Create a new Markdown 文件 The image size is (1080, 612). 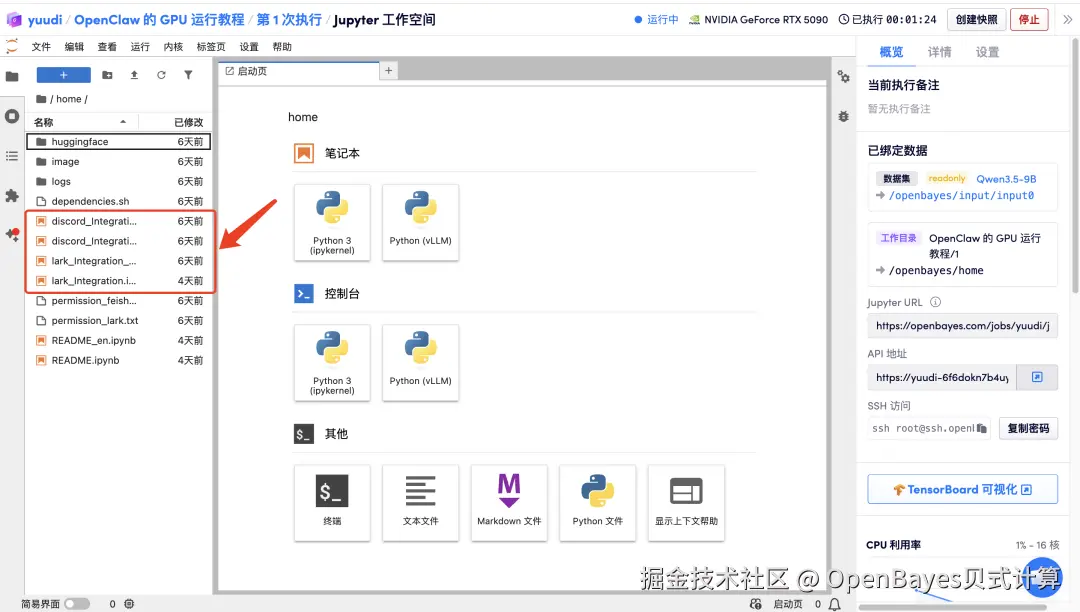509,503
